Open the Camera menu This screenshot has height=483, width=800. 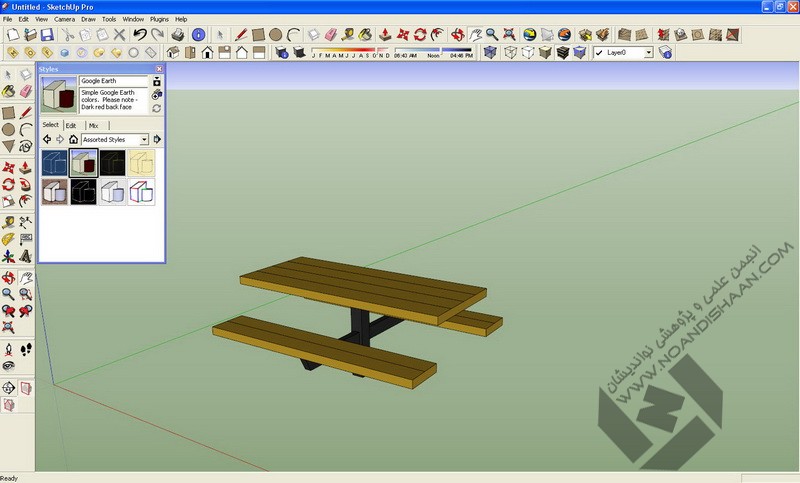tap(64, 19)
